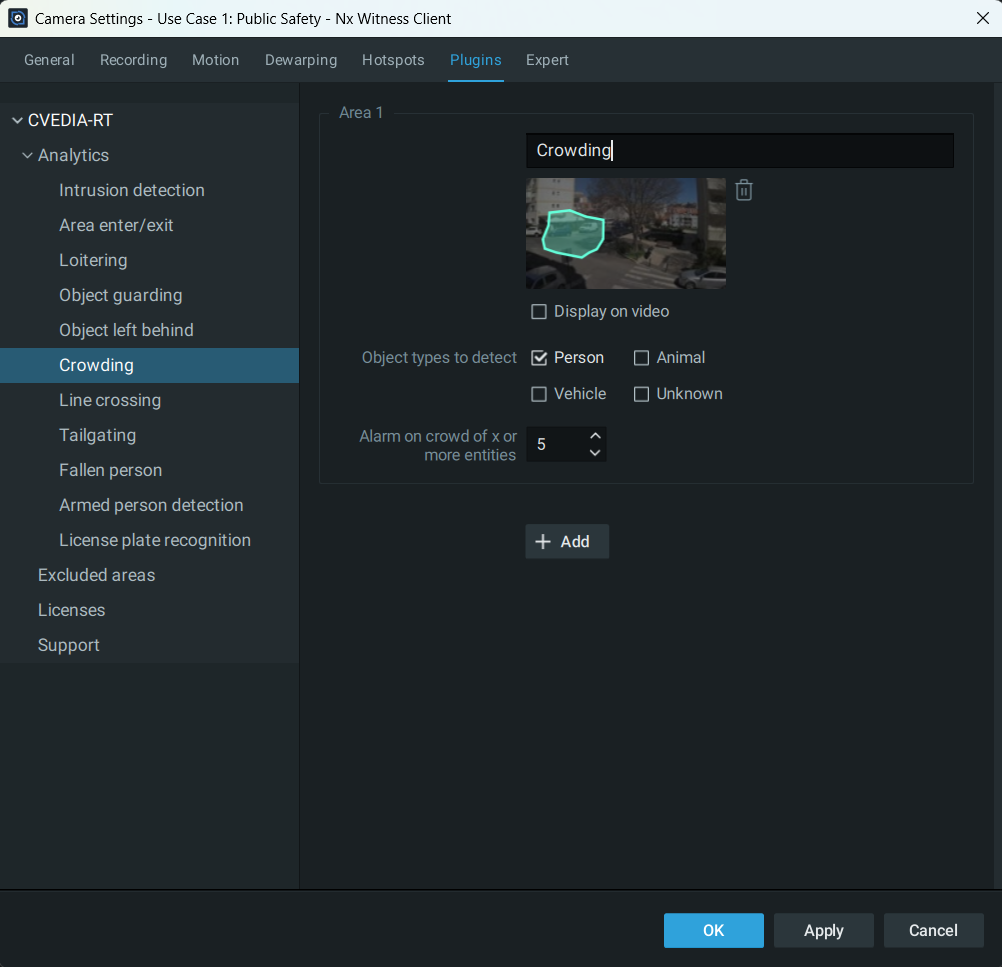Click the plus Add area button

(566, 541)
